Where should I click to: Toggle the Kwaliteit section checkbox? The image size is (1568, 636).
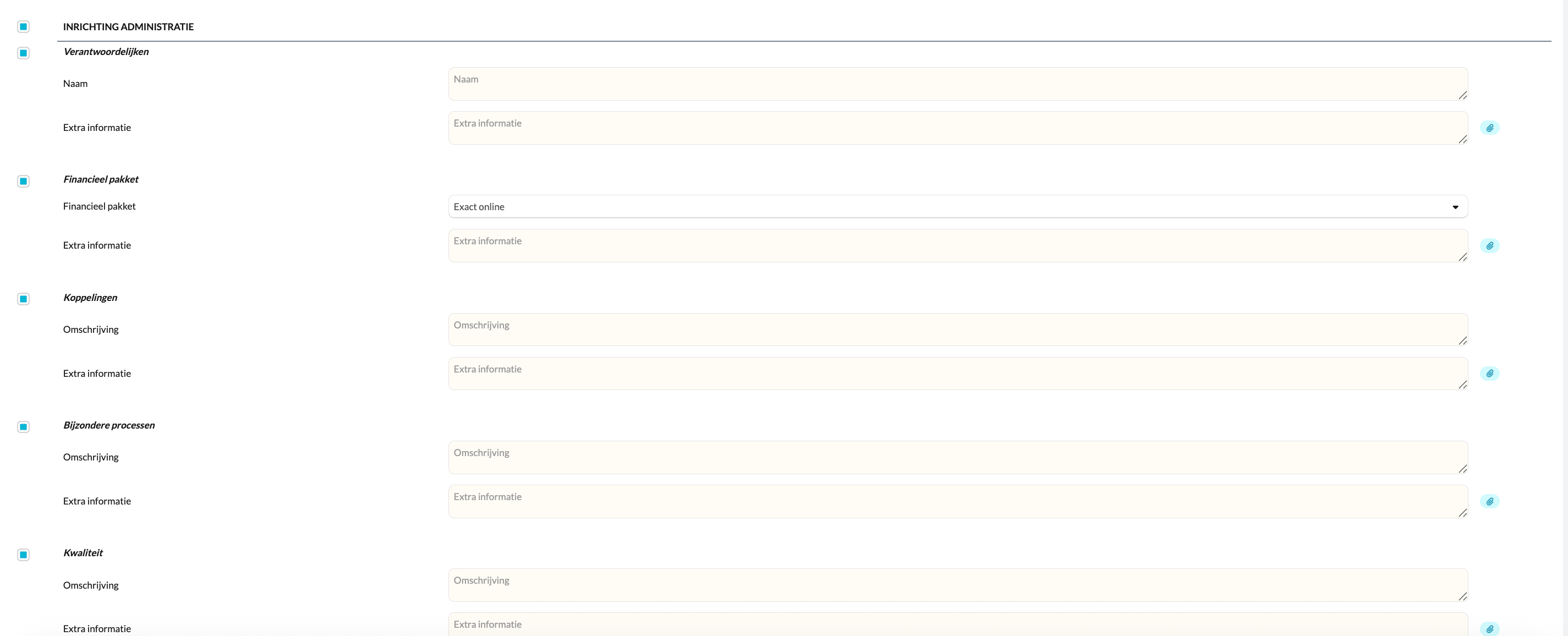[23, 555]
